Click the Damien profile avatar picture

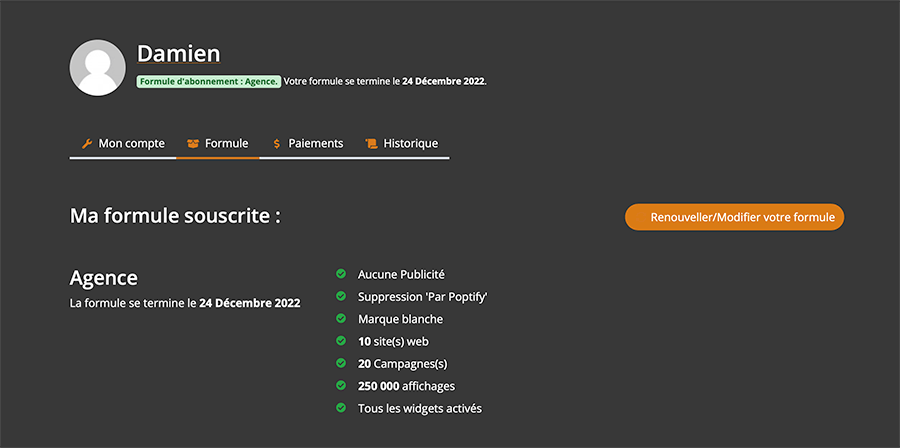point(98,68)
